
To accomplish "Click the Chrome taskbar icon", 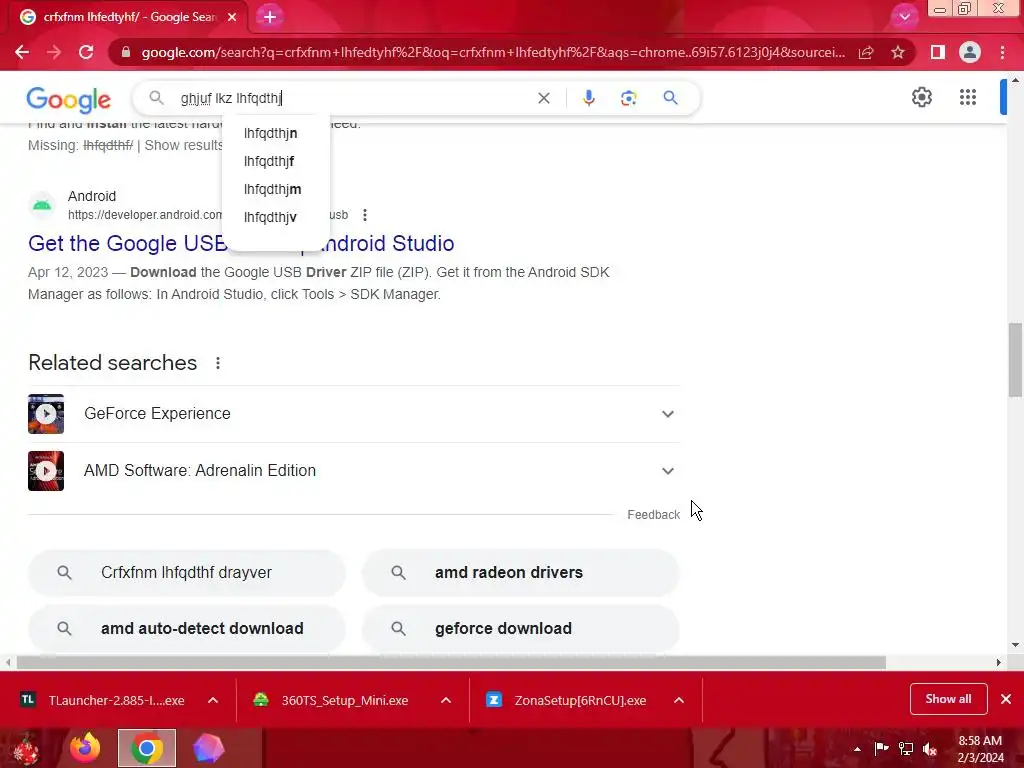I will coord(147,748).
